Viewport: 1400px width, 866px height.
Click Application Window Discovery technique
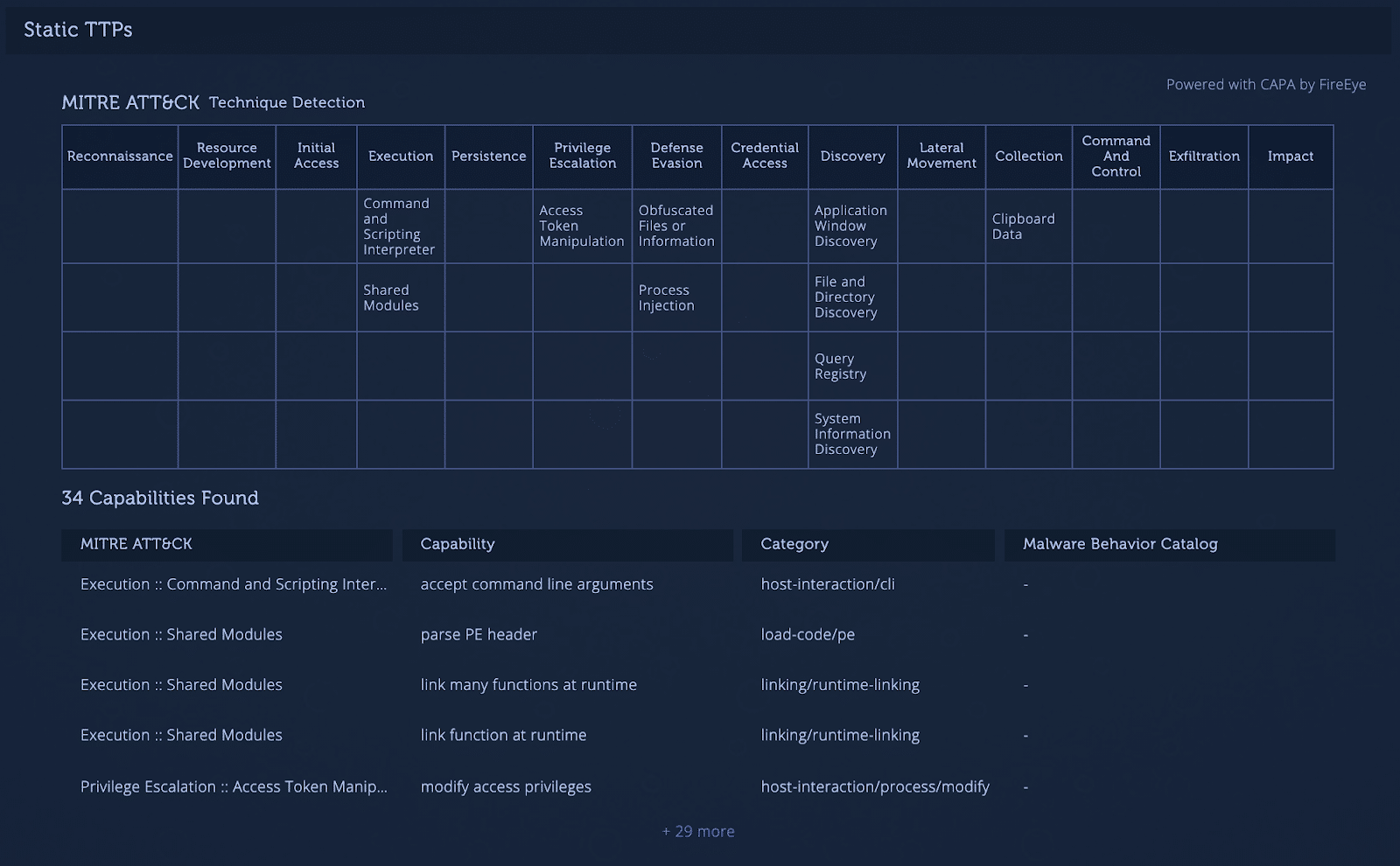coord(850,227)
